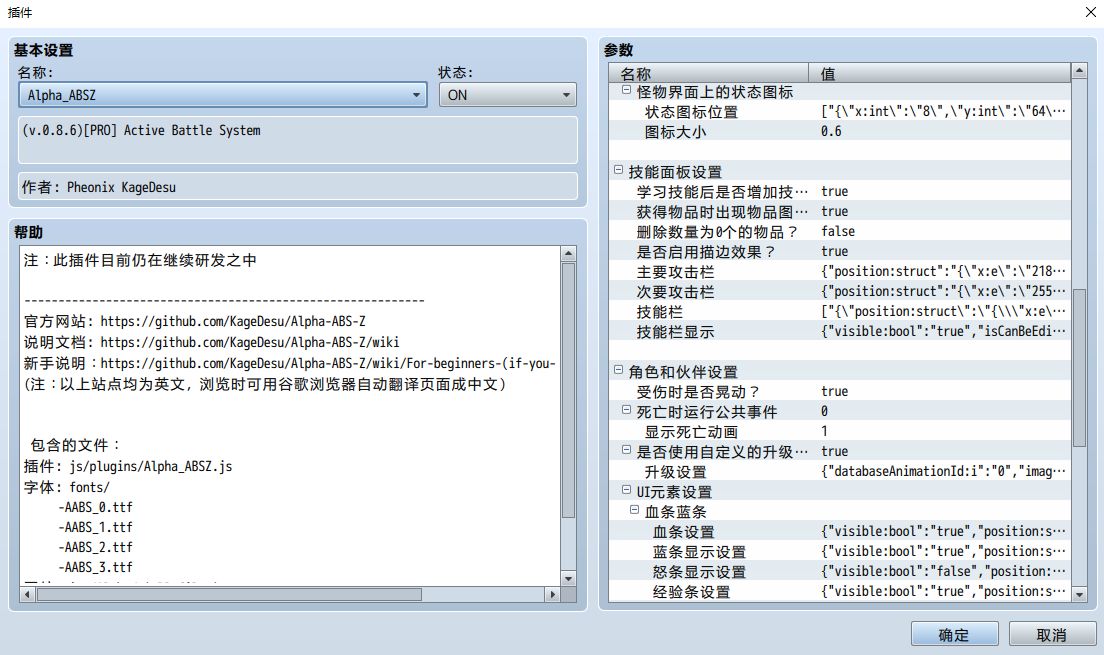Select the 显示死亡动画 parameter row
Screen dimensions: 1104x655
[x=840, y=432]
